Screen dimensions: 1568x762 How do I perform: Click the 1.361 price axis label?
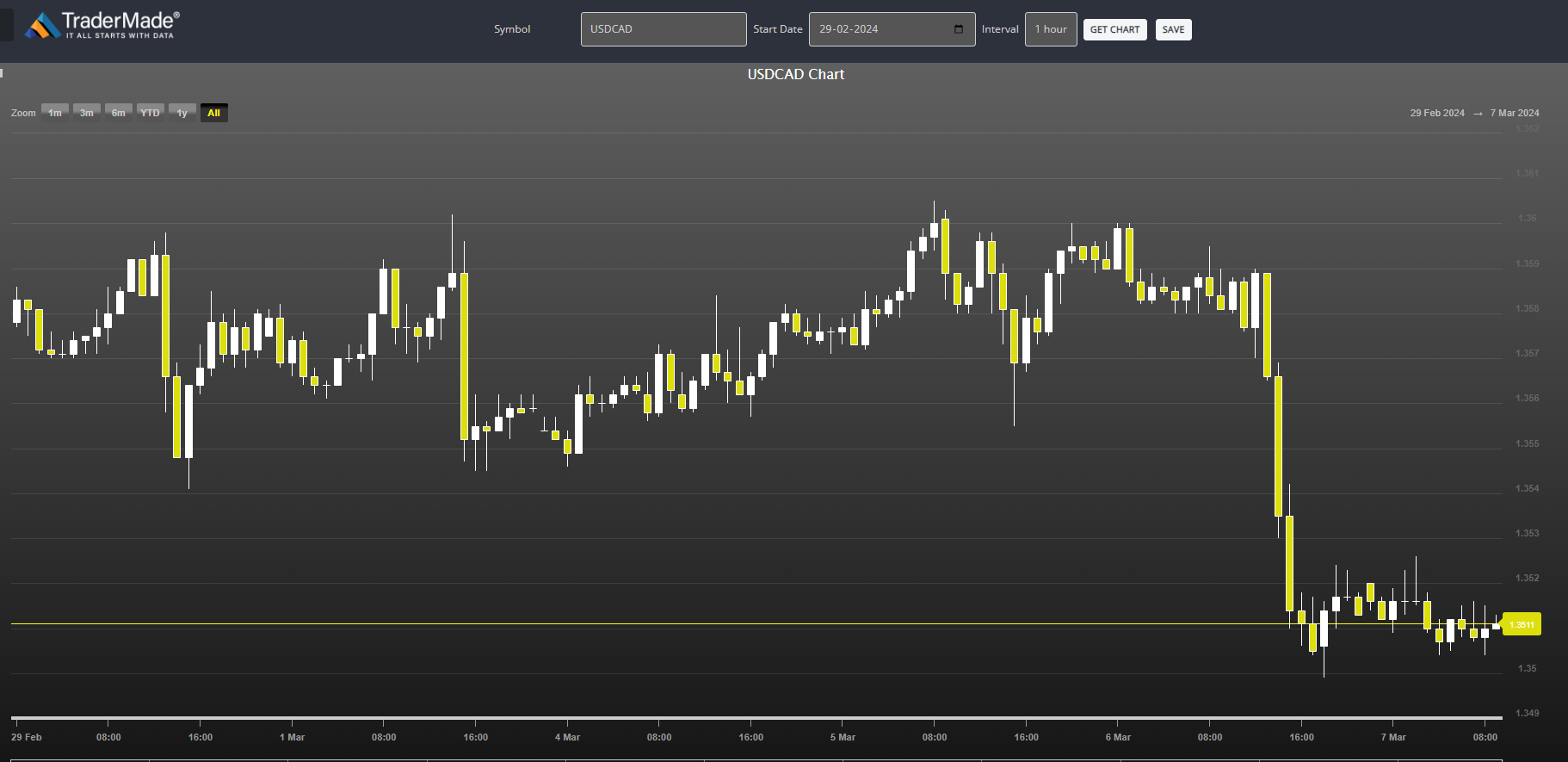click(1527, 173)
